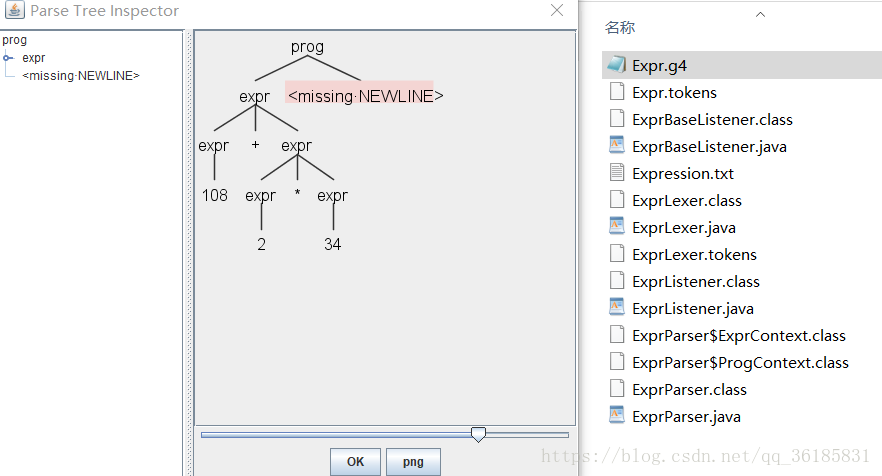Select ExprLexer.tokens file name
This screenshot has height=476, width=882.
[694, 255]
